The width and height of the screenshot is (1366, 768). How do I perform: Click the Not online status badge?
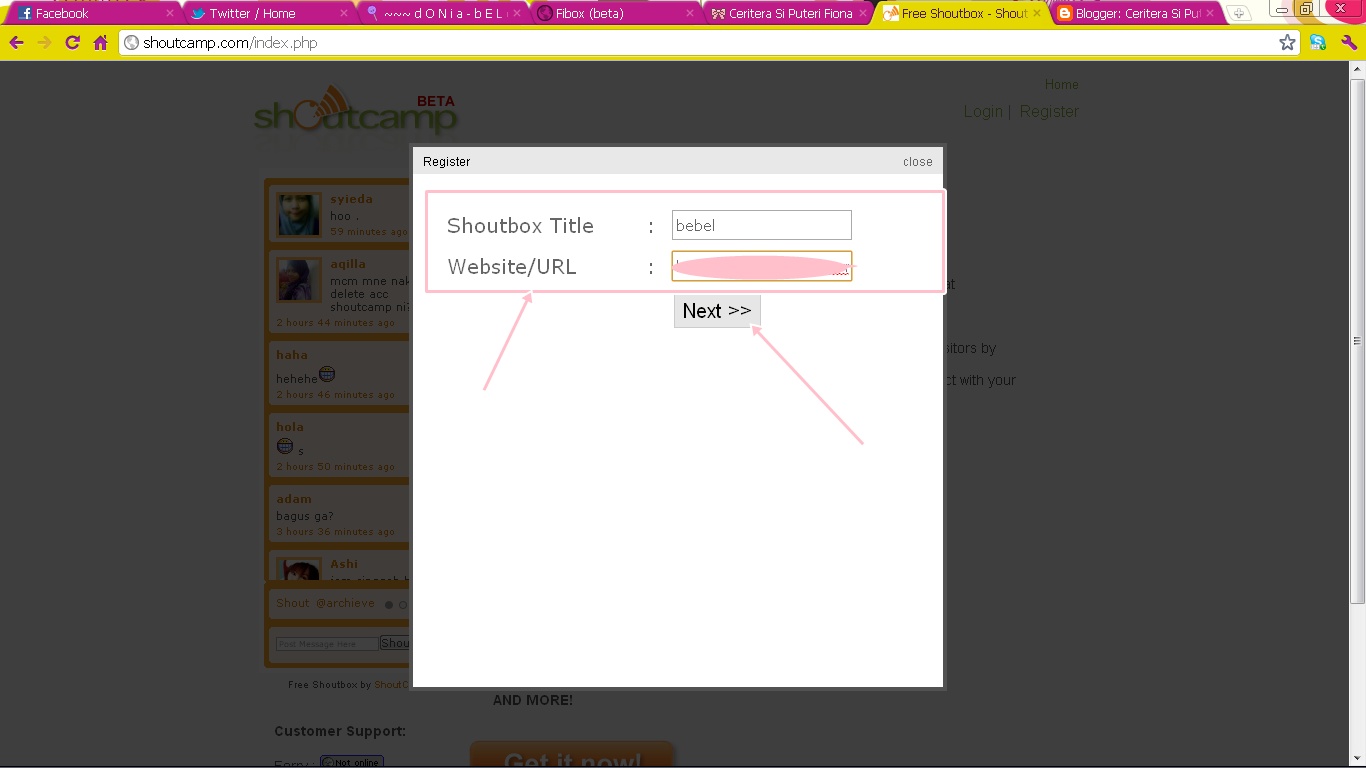point(351,762)
